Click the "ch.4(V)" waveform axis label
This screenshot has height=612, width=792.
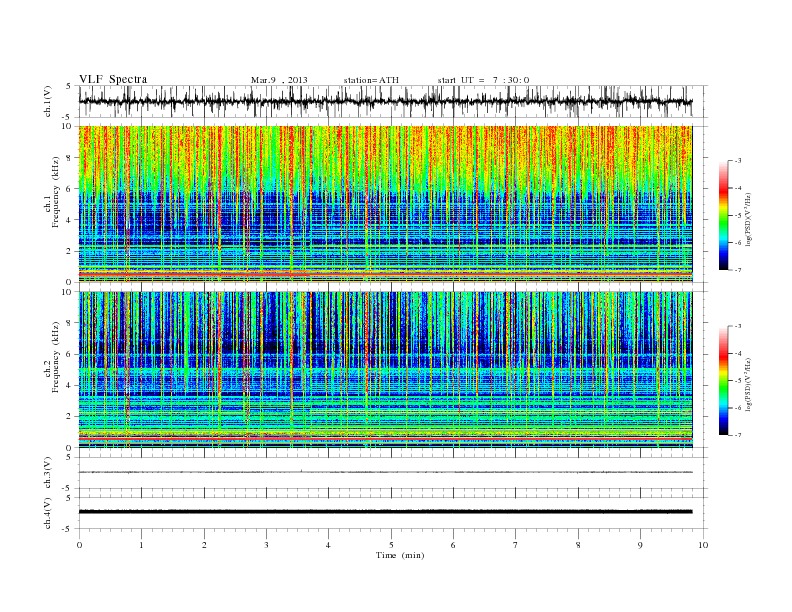48,514
